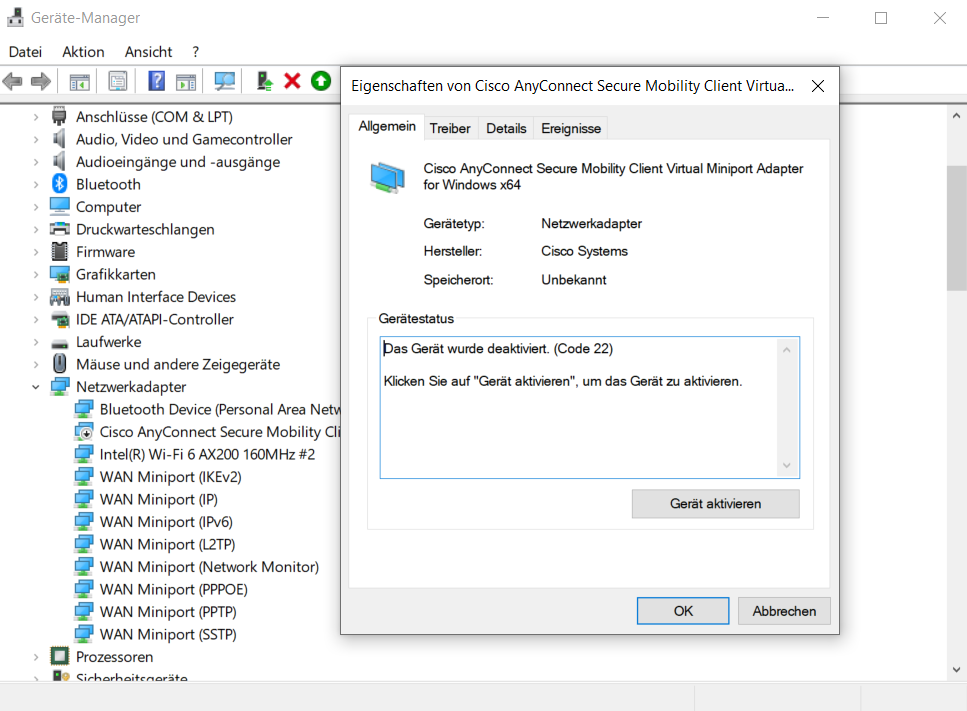
Task: Click the Intel Wi-Fi 6 AX200 adapter icon
Action: point(84,454)
